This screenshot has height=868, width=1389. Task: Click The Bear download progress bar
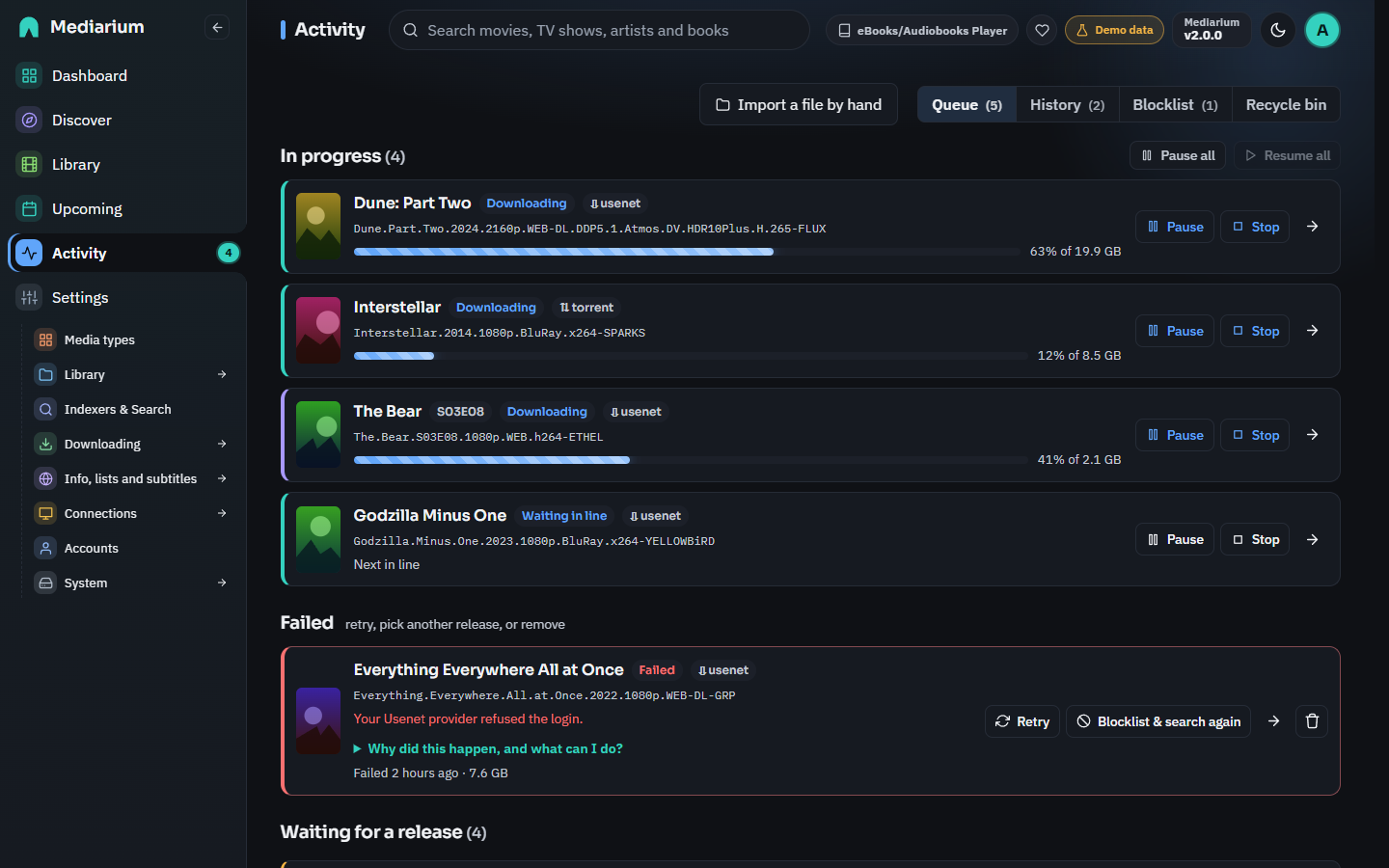691,460
